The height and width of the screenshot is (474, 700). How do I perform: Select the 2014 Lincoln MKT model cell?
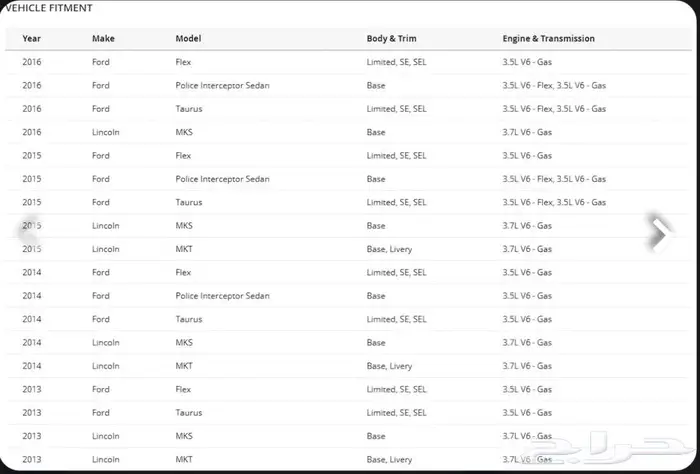(183, 366)
